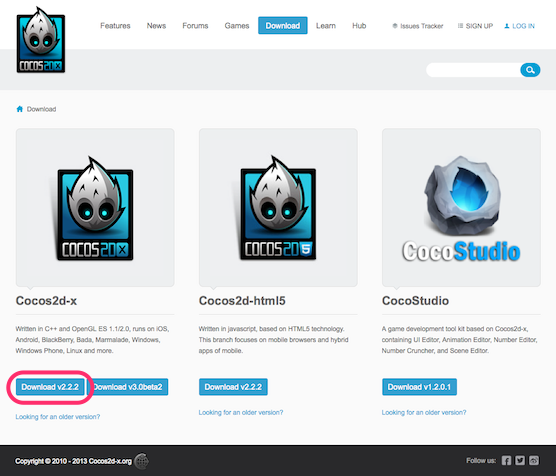This screenshot has width=556, height=476.
Task: Click the SIGN UP list icon
Action: (x=460, y=26)
